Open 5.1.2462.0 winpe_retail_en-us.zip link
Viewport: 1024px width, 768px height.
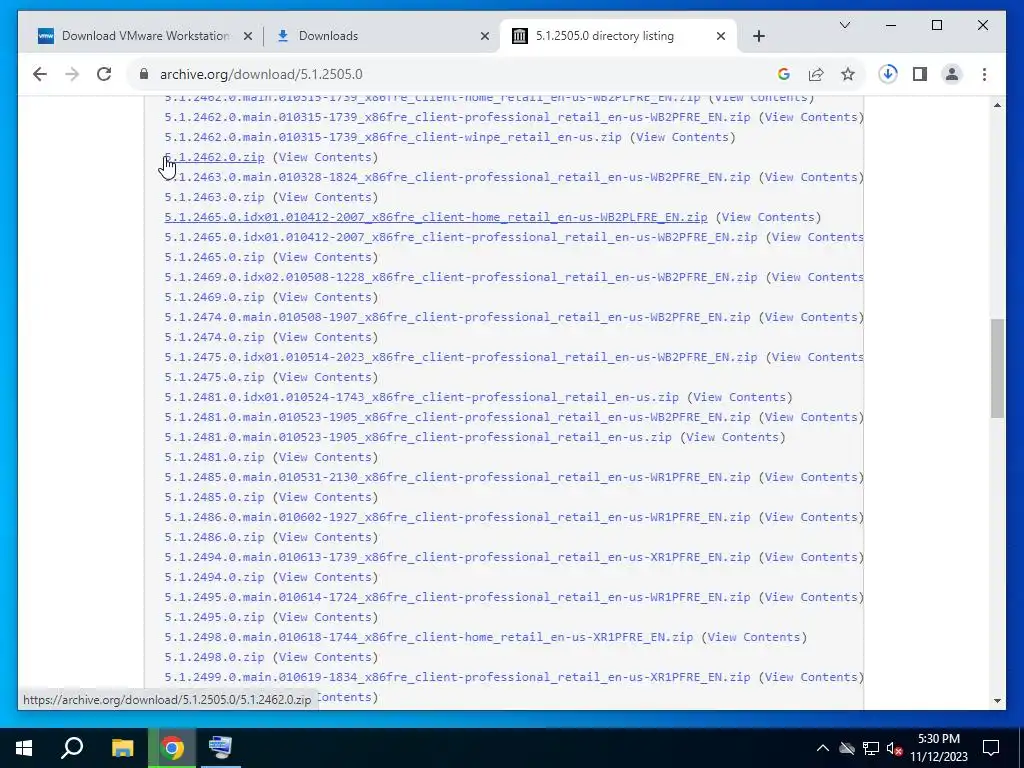(392, 137)
